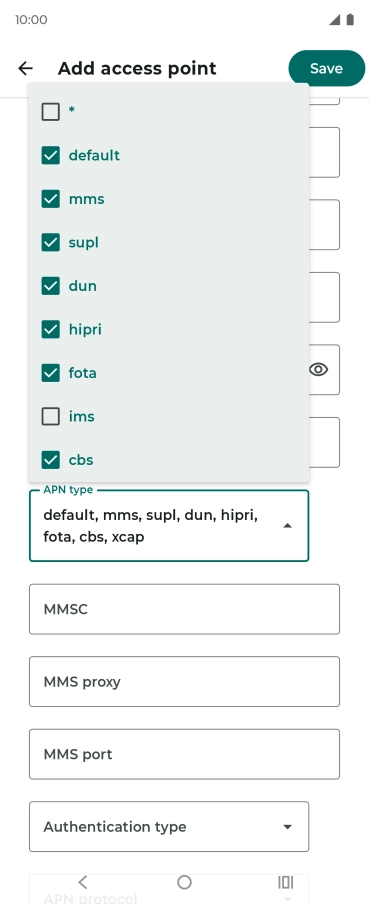Open the APN protocol dropdown
This screenshot has height=904, width=369.
pyautogui.click(x=169, y=891)
